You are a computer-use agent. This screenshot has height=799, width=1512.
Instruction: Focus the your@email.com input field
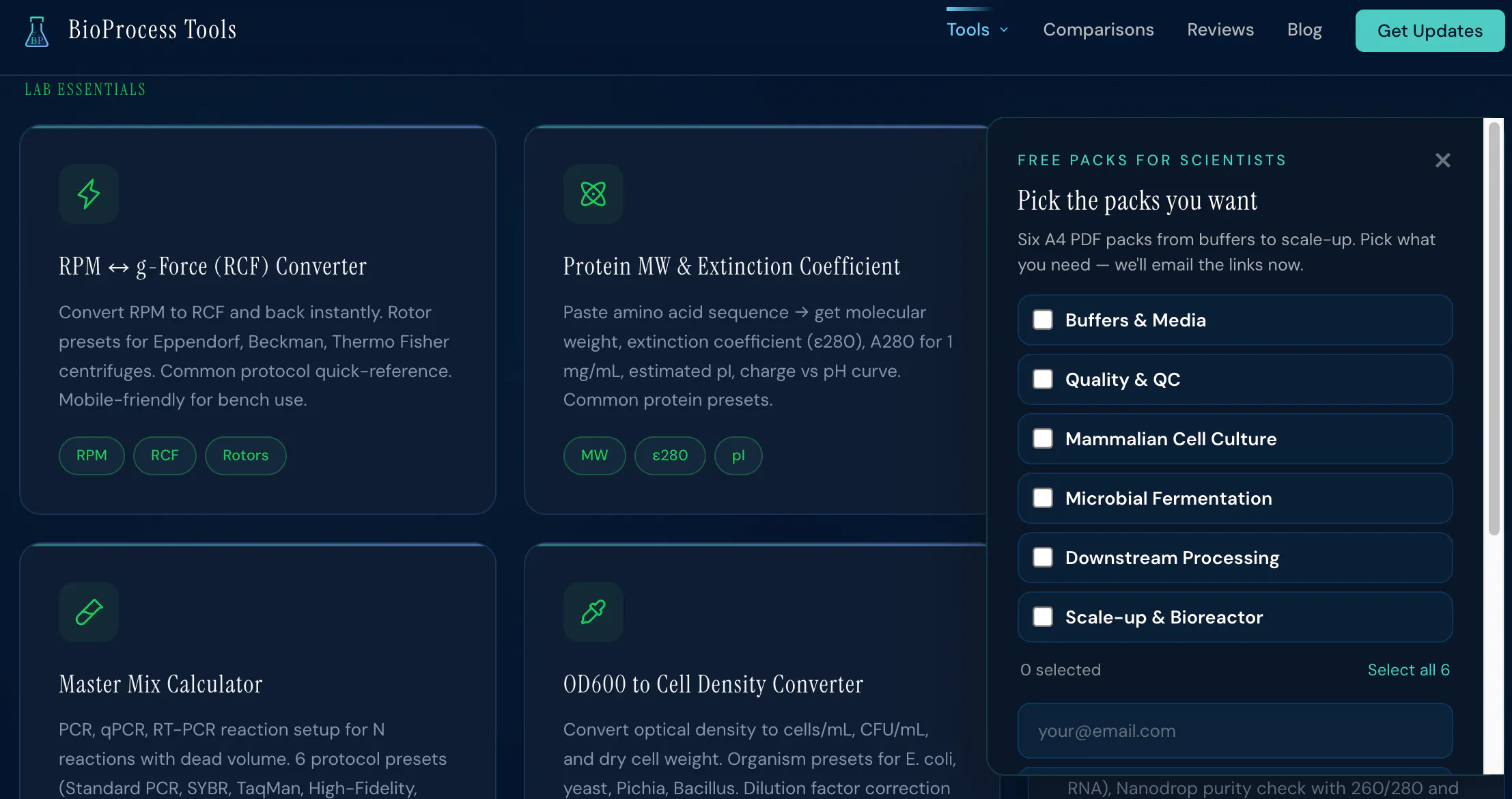(1235, 731)
